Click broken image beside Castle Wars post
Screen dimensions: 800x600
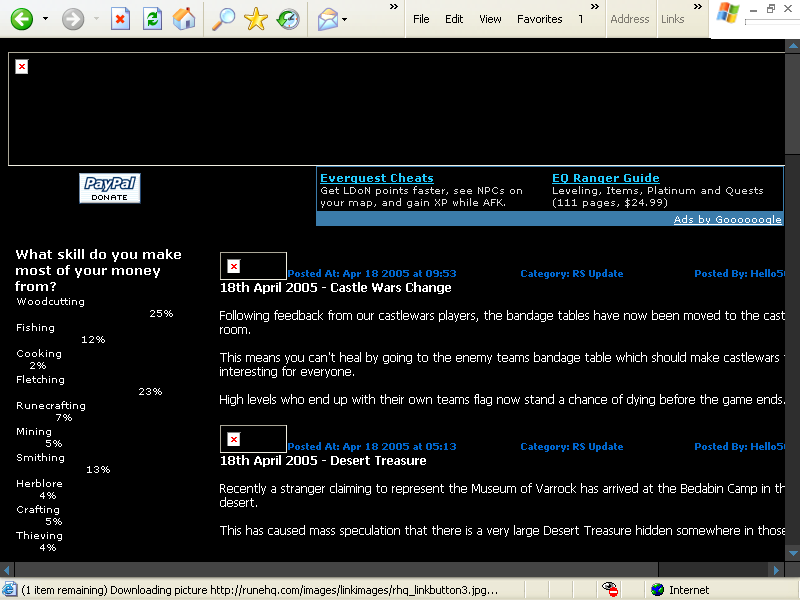(x=234, y=266)
